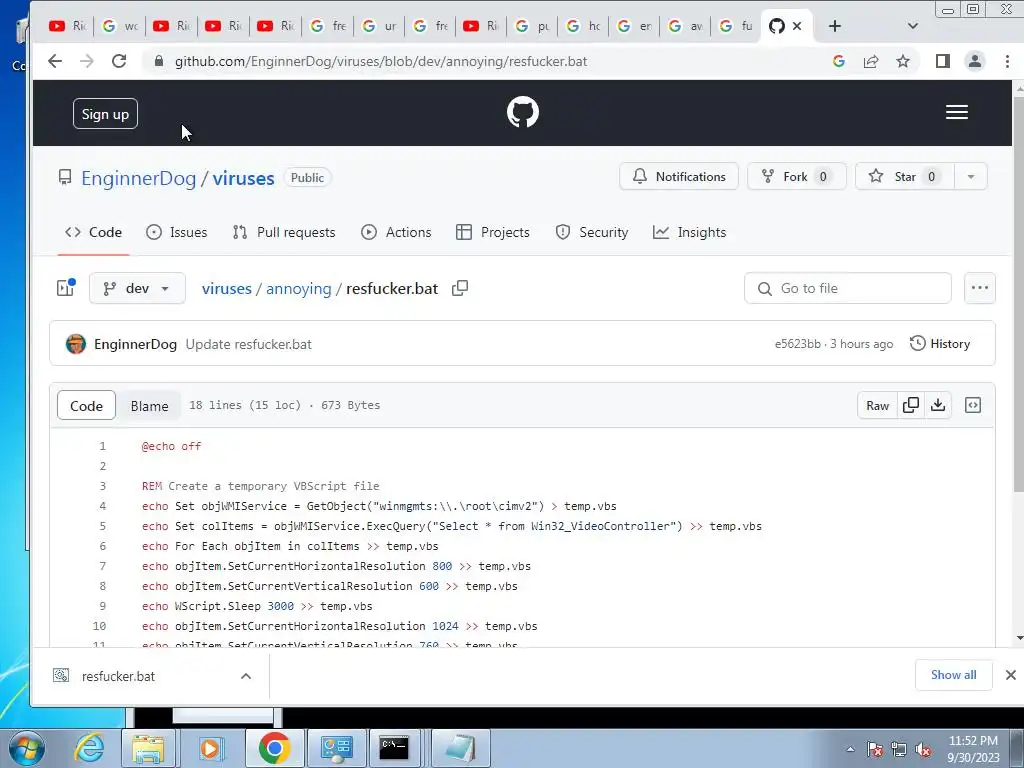Open the Issues tab
The width and height of the screenshot is (1024, 768).
click(176, 232)
